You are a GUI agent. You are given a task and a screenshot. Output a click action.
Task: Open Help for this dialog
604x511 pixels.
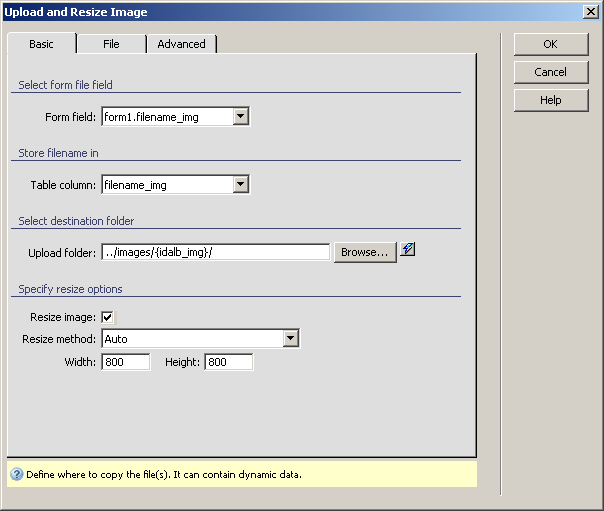point(550,100)
